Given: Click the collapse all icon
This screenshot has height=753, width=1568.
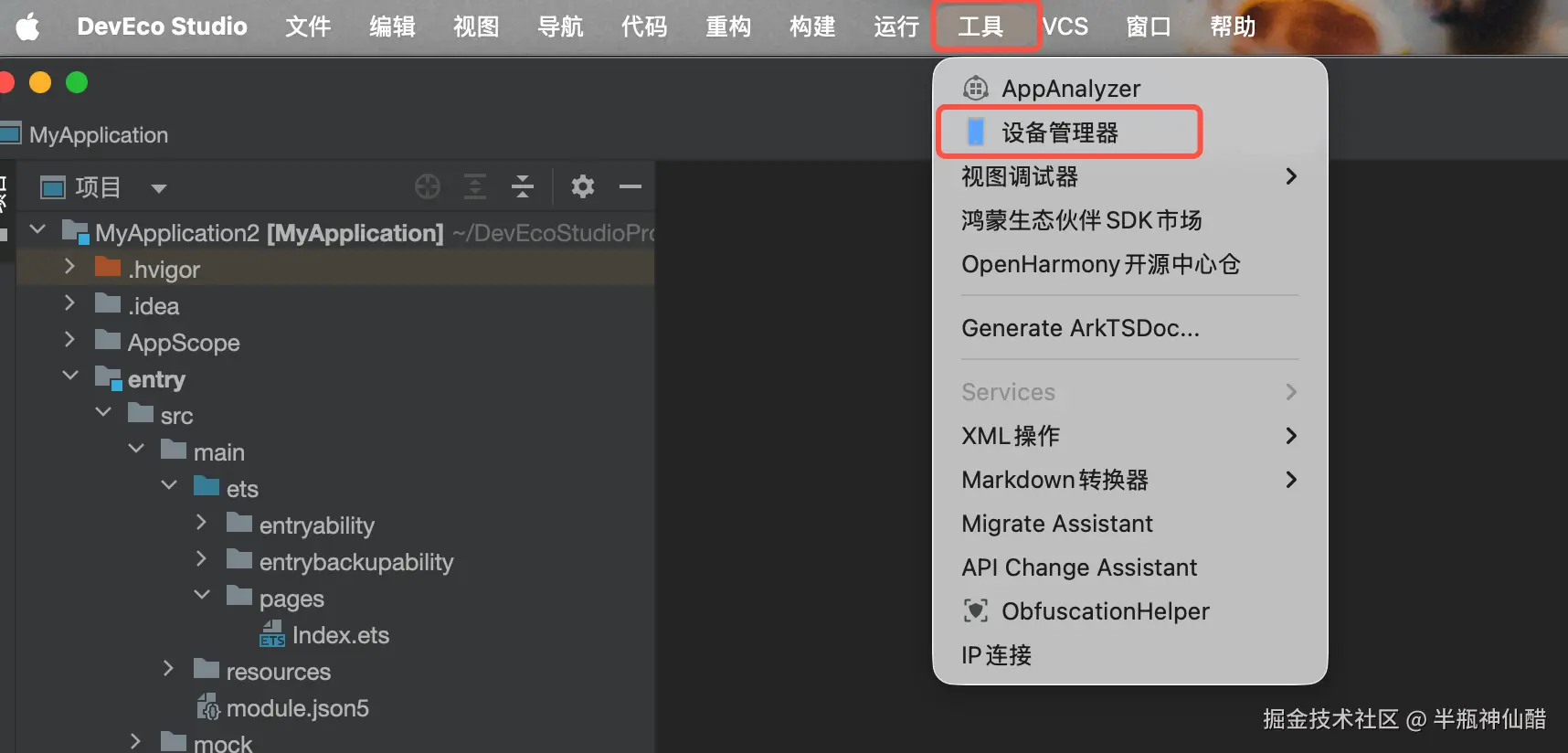Looking at the screenshot, I should click(x=523, y=186).
